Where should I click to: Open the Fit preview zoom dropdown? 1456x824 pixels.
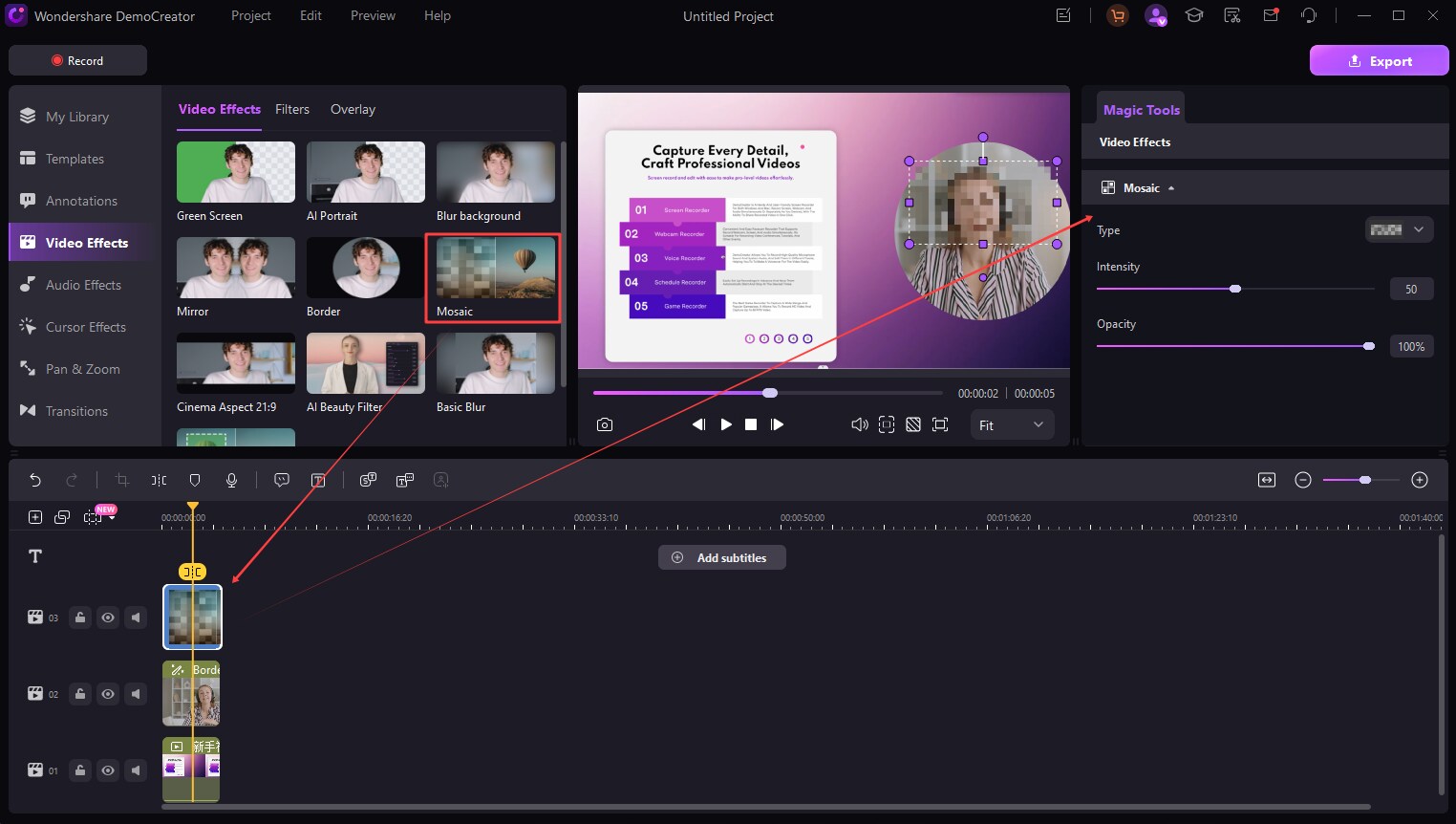coord(1013,425)
